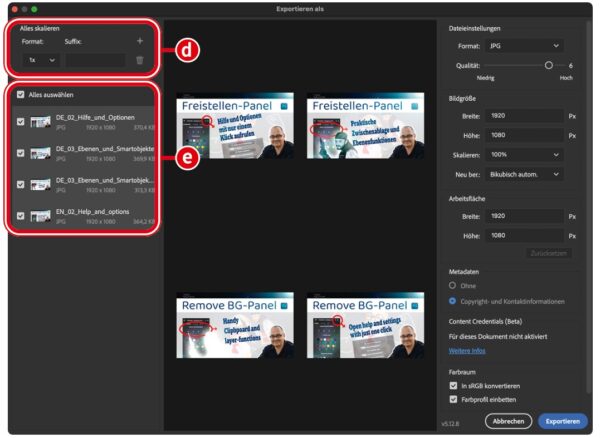The height and width of the screenshot is (438, 600).
Task: Open the Neu ber. Bikubisch autom. dropdown
Action: [524, 174]
